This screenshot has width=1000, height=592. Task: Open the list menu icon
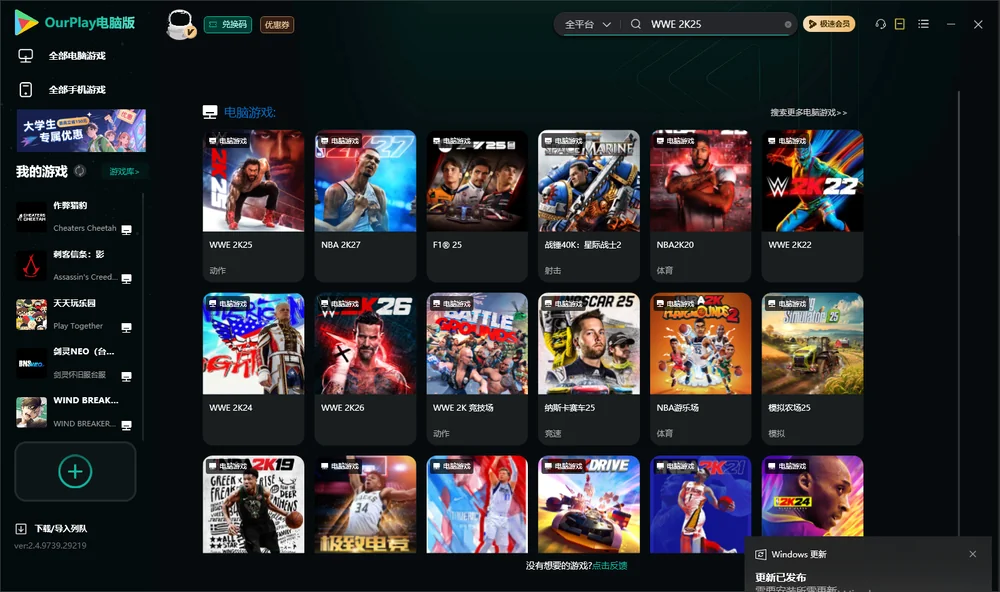[x=923, y=24]
